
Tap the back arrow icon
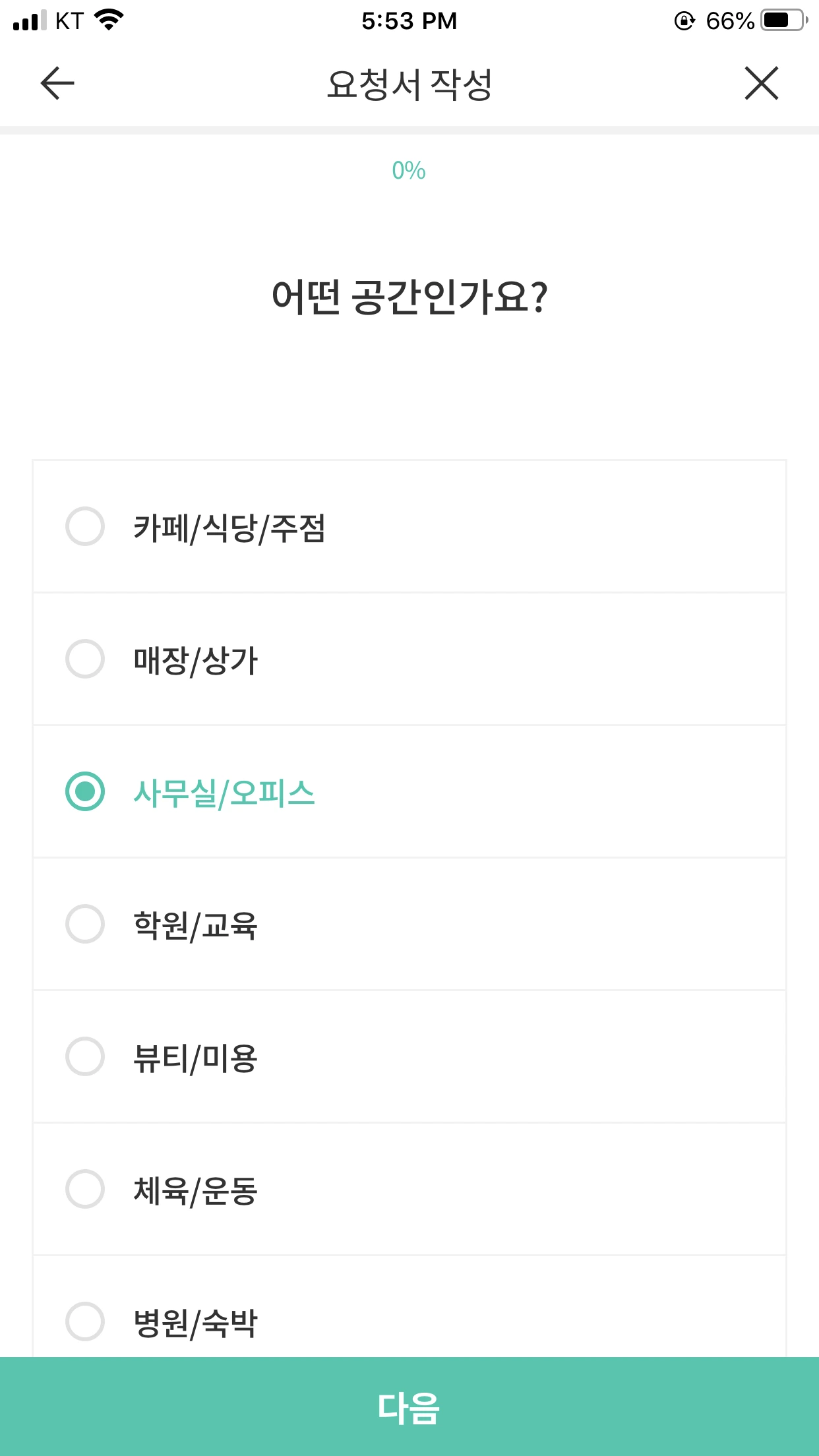click(57, 84)
